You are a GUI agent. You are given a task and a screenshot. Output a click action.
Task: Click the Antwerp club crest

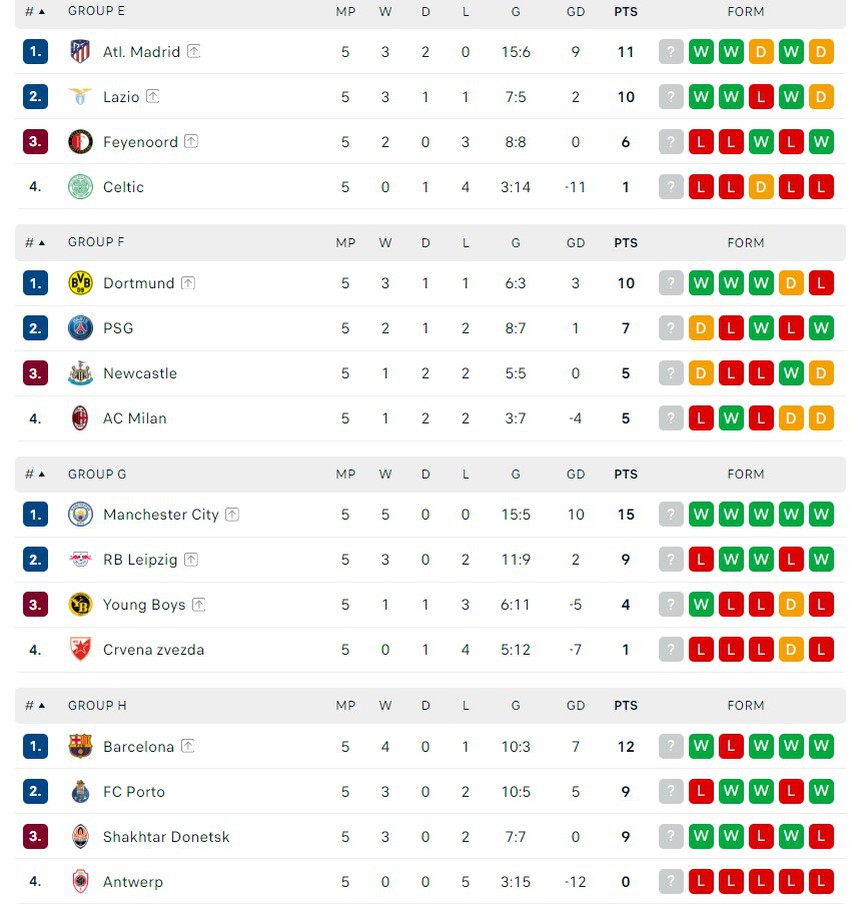[80, 881]
